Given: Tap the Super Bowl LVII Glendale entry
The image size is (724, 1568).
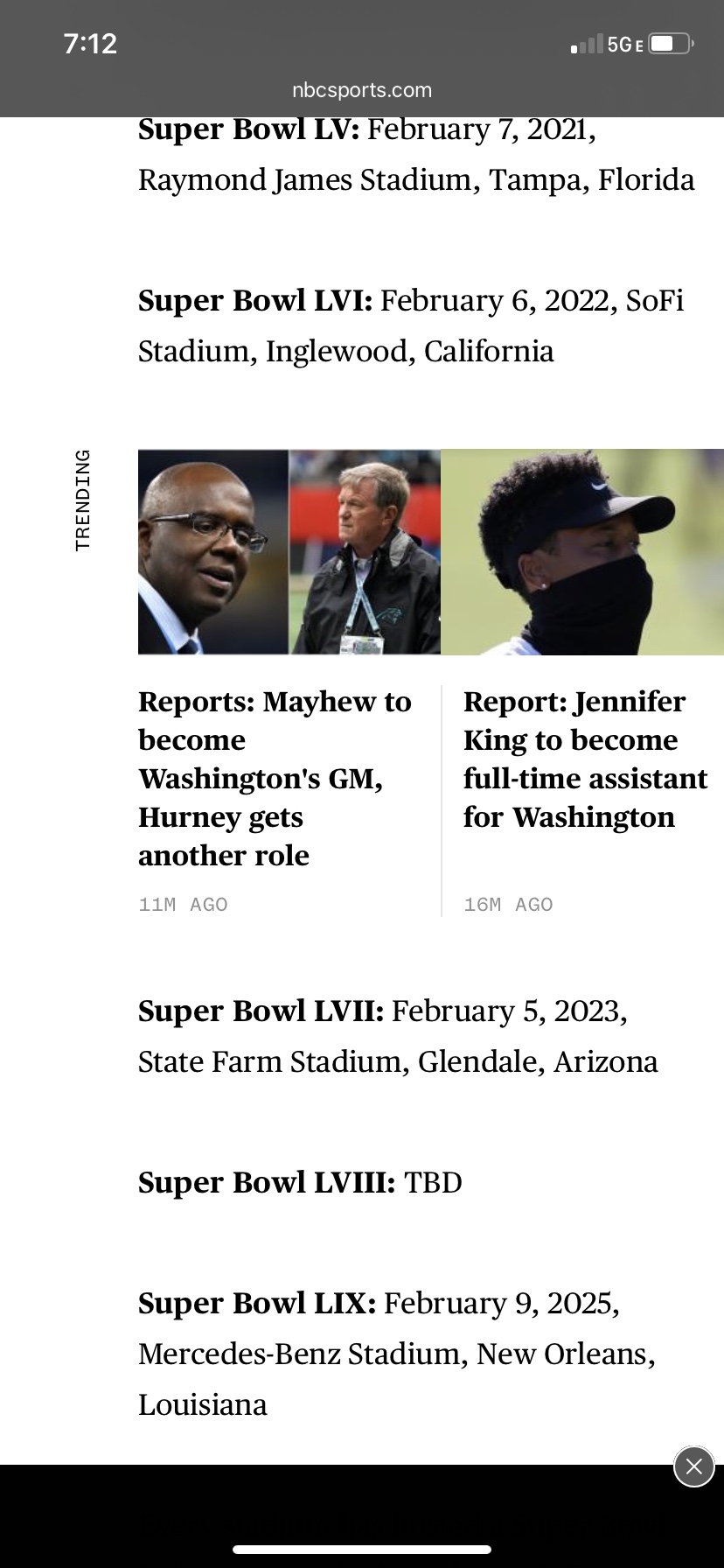Looking at the screenshot, I should (x=398, y=1036).
